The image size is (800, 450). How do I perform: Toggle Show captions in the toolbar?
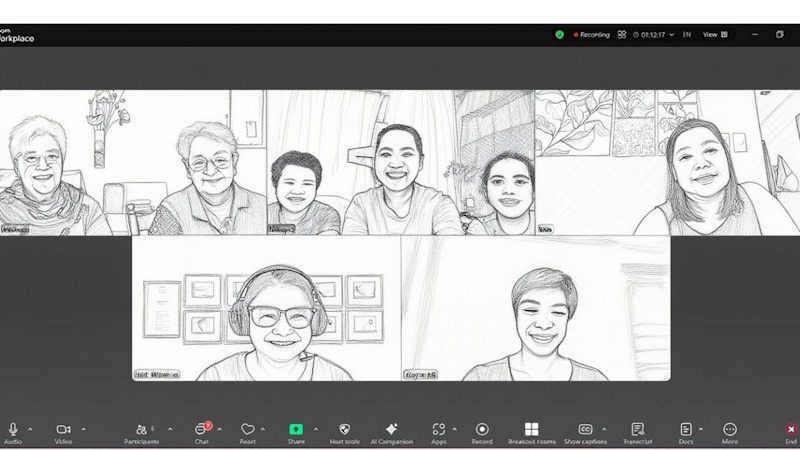tap(585, 429)
